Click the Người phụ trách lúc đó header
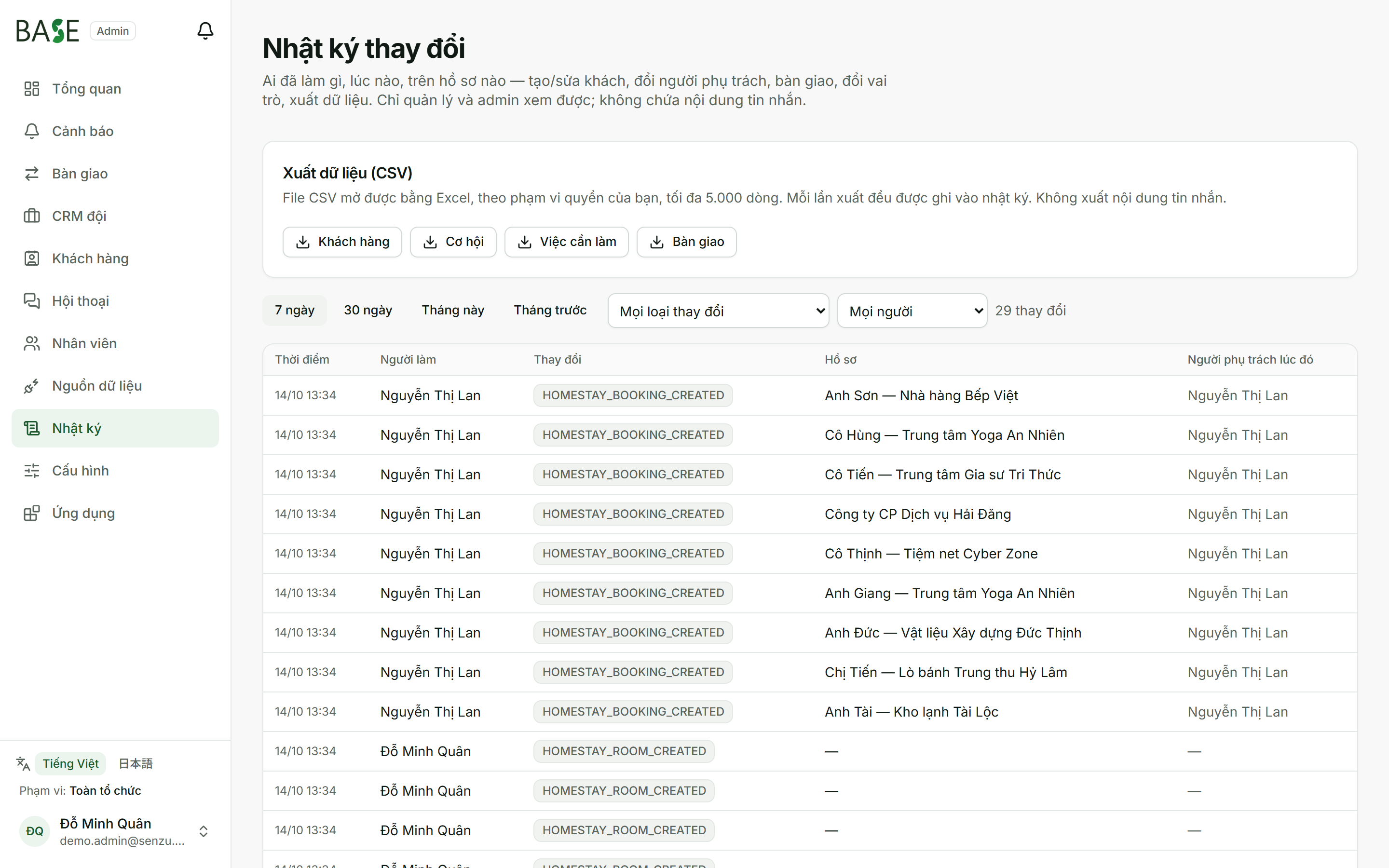The image size is (1389, 868). coord(1250,360)
